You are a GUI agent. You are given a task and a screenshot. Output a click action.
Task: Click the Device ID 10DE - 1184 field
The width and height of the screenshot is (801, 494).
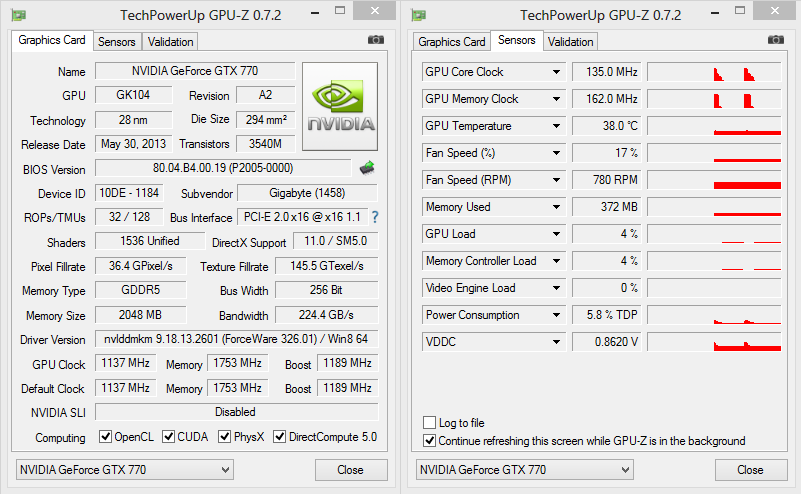pos(129,193)
